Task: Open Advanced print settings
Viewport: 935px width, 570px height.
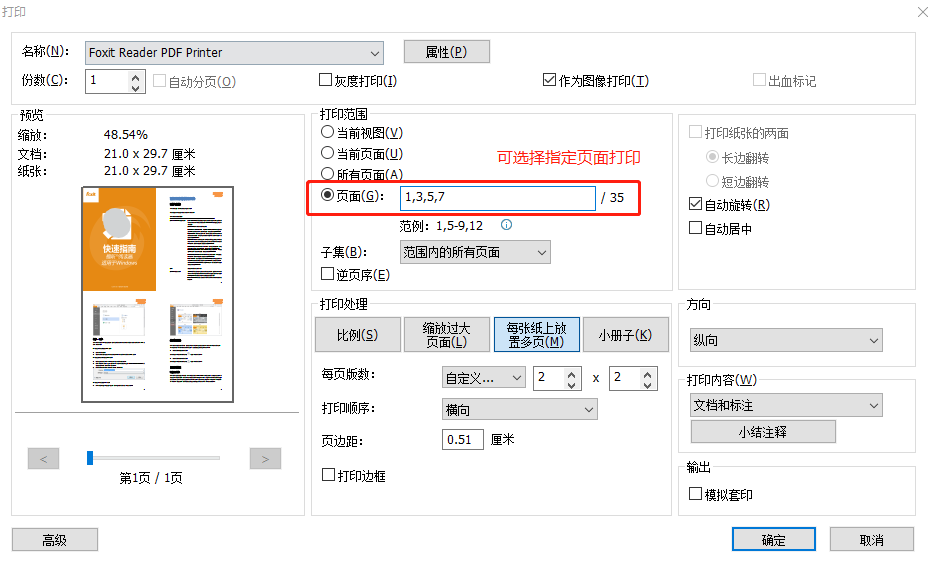Action: 55,540
